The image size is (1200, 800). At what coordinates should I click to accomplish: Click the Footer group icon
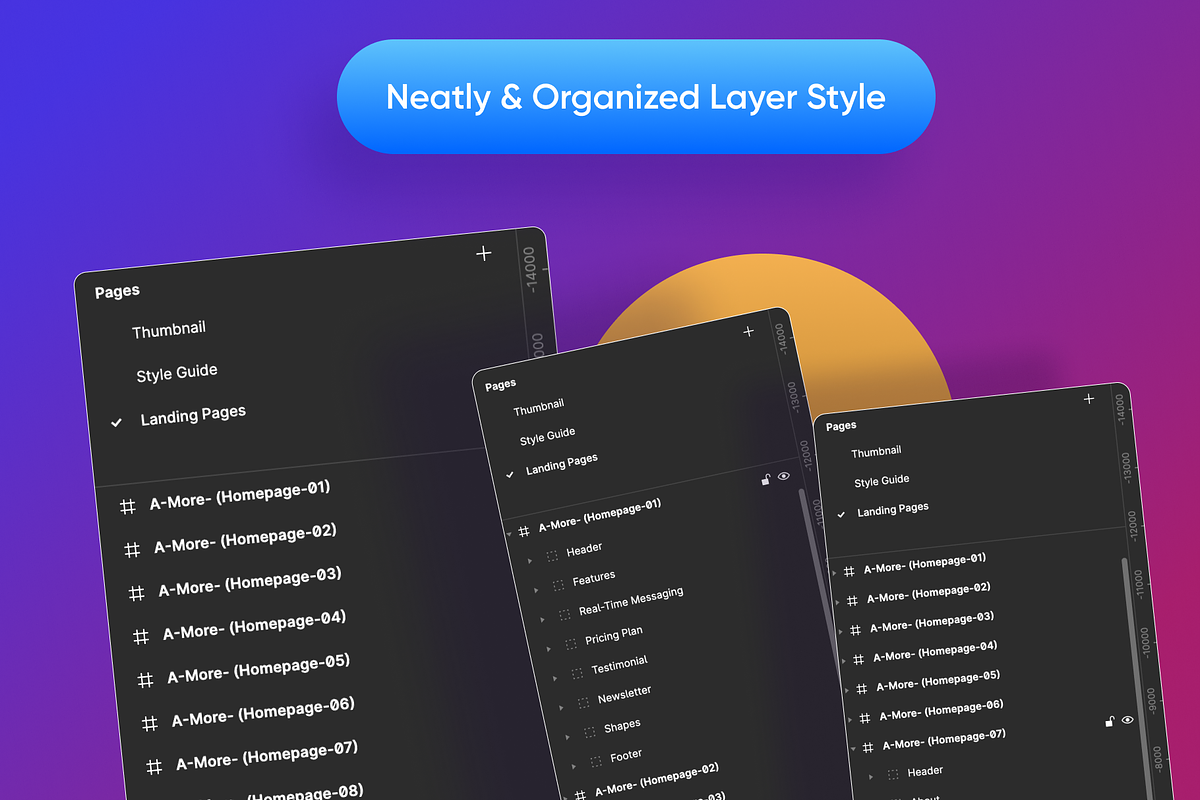pyautogui.click(x=595, y=761)
